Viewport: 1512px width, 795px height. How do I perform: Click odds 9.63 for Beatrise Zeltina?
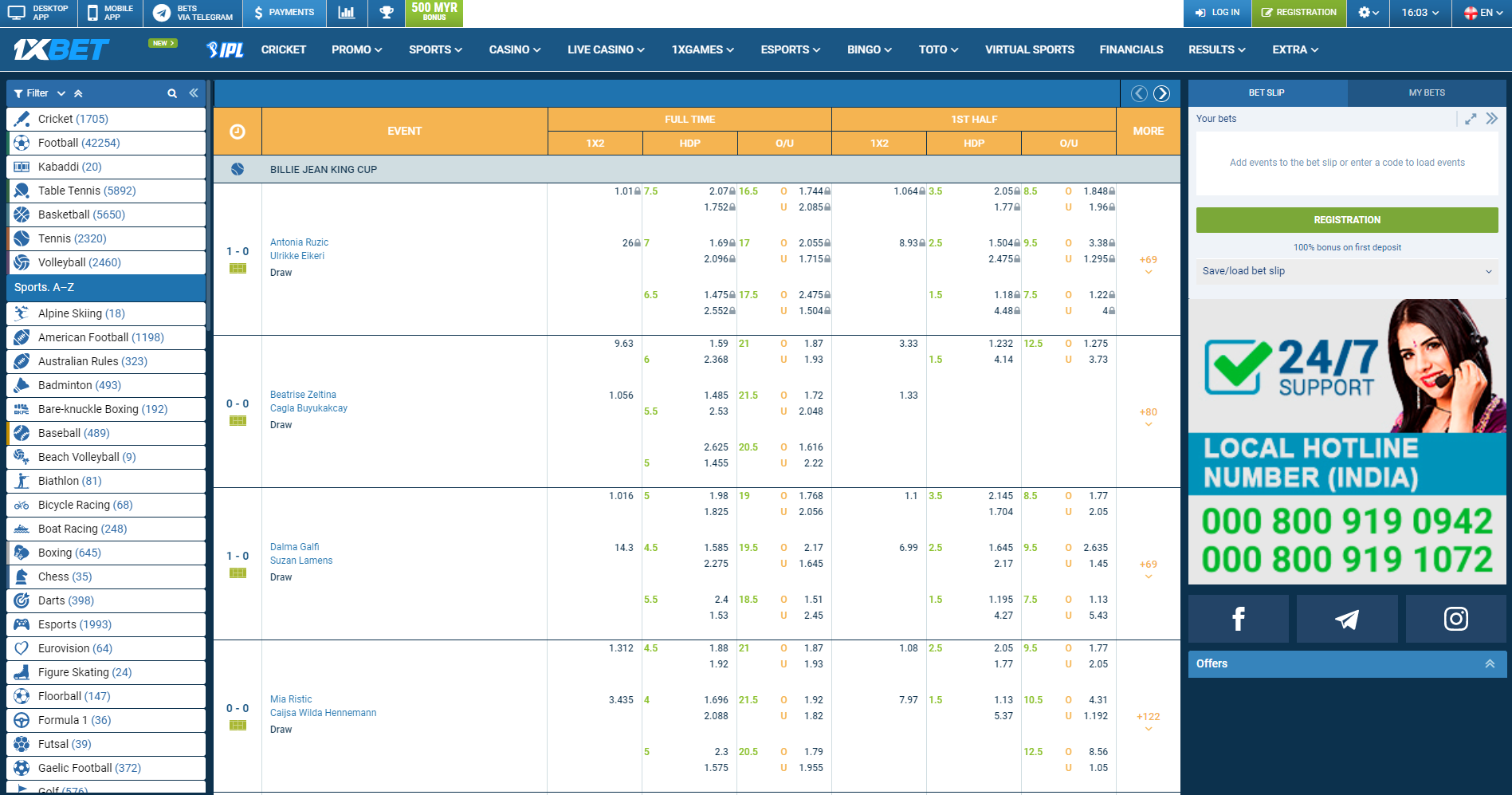point(623,344)
